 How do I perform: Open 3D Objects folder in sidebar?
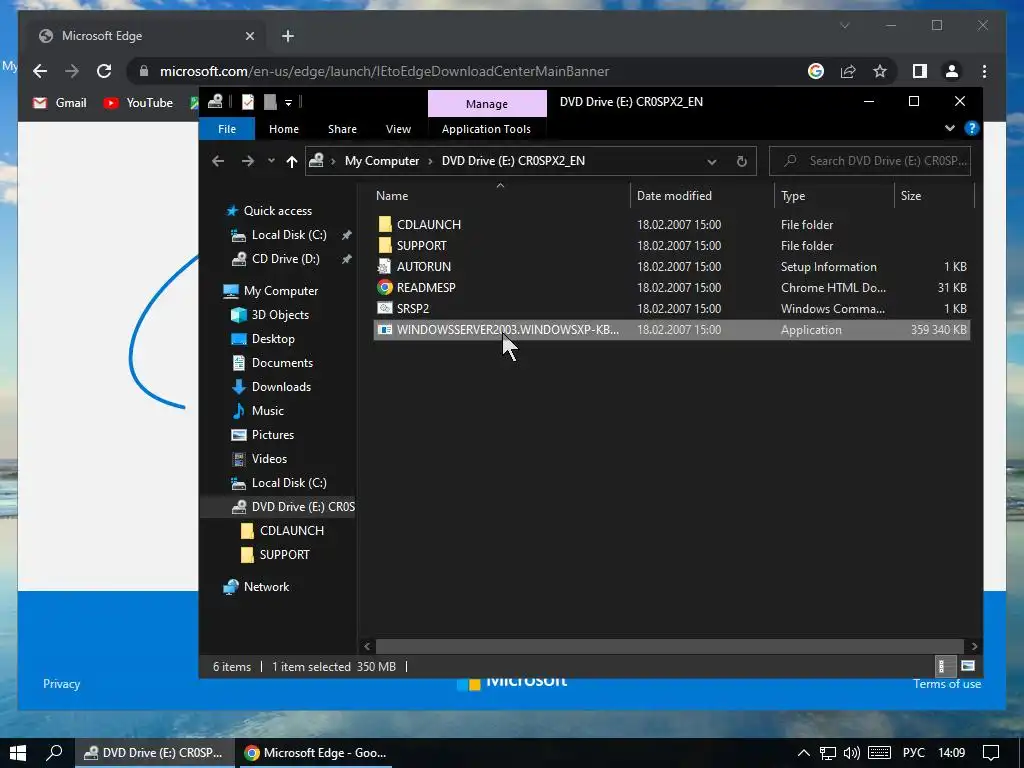point(280,315)
